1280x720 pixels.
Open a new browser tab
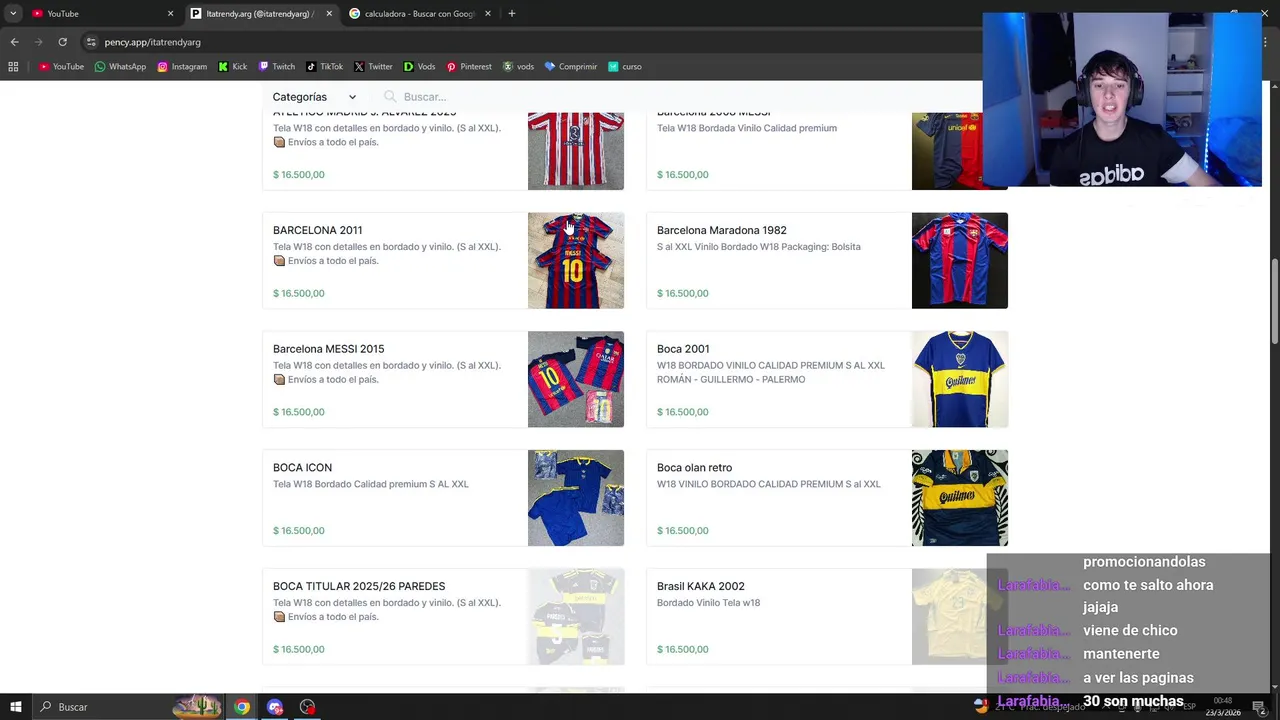(x=511, y=14)
